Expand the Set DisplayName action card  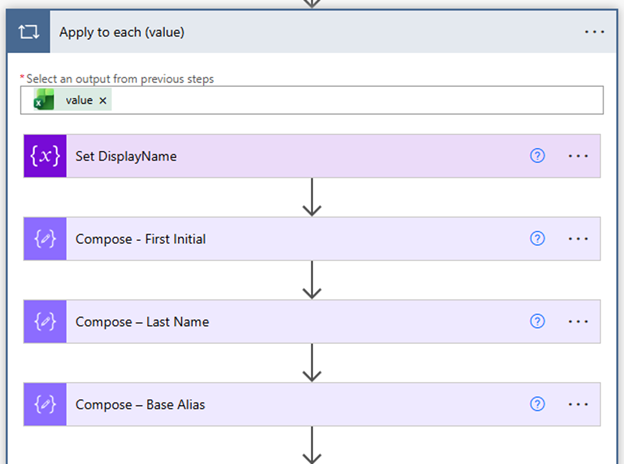click(x=312, y=156)
